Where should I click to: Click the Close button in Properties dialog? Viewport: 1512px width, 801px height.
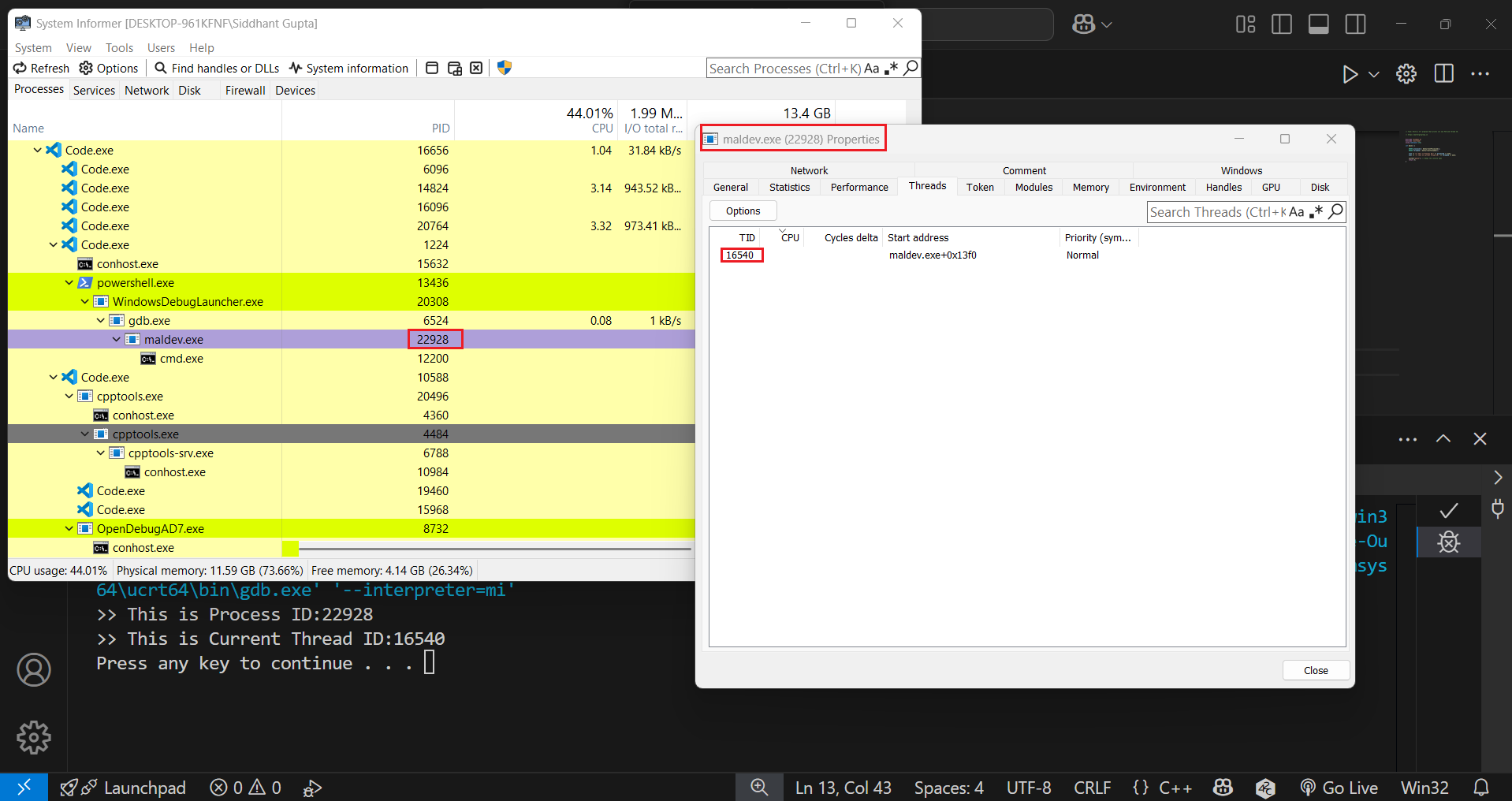(x=1316, y=670)
